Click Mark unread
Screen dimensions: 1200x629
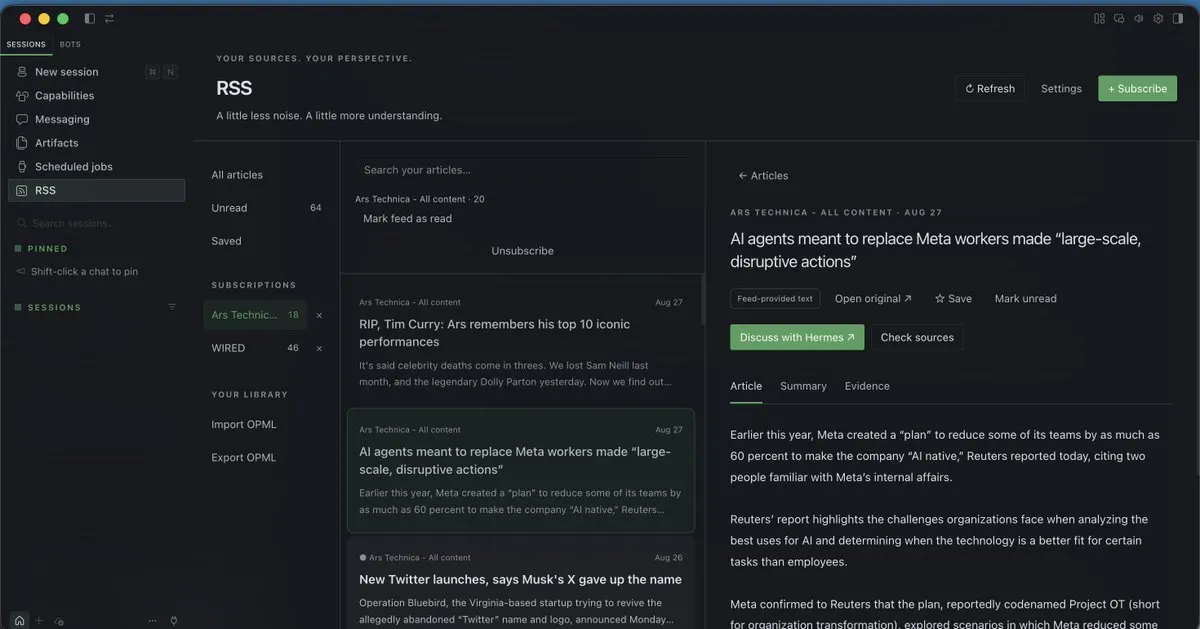(x=1025, y=299)
